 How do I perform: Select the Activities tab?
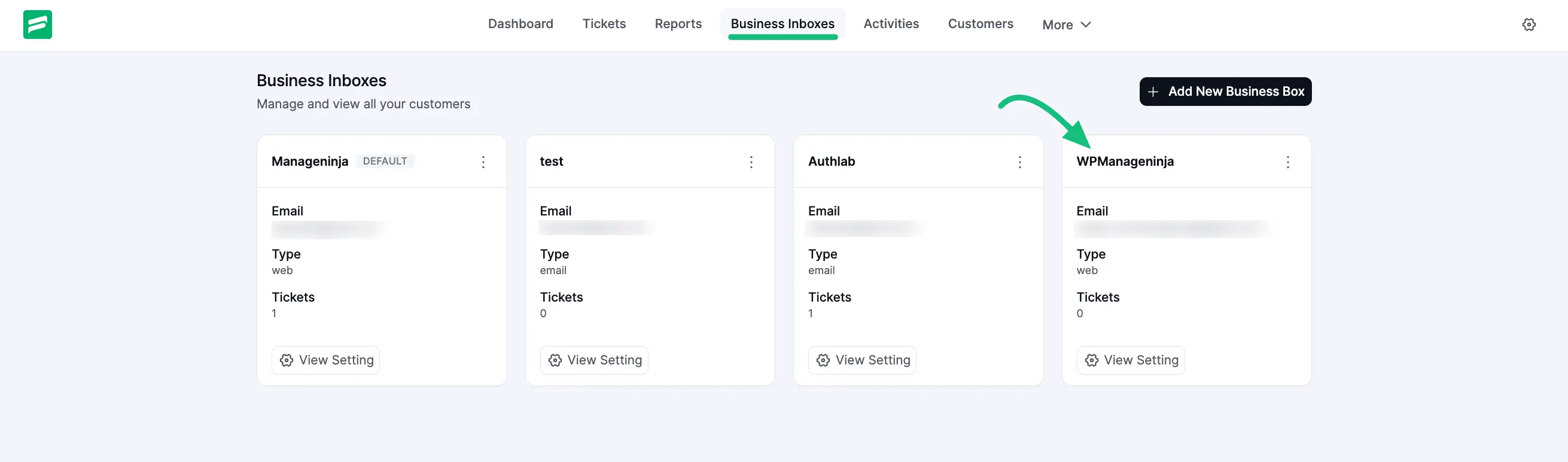891,24
